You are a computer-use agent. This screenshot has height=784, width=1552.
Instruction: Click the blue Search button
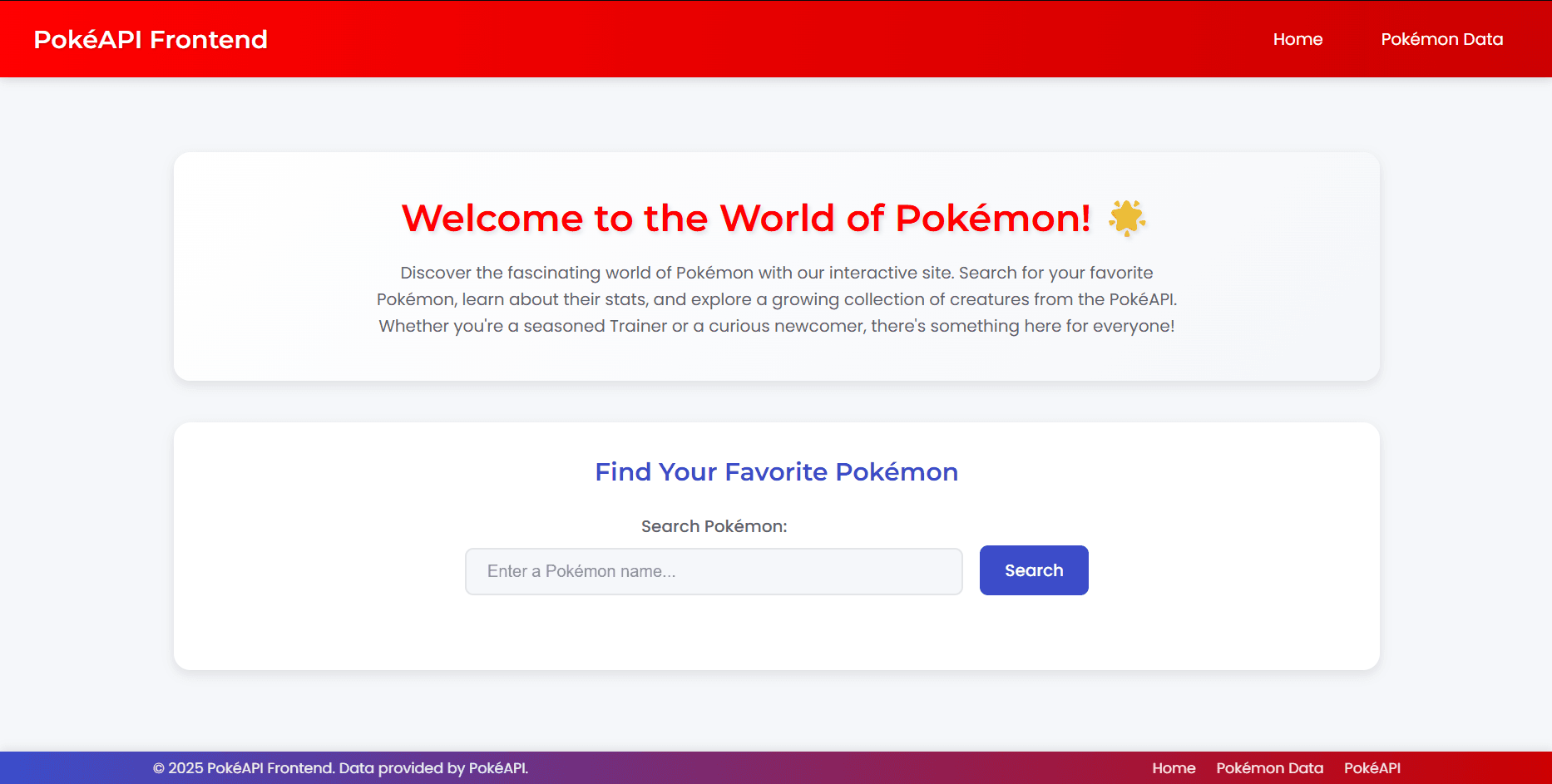pyautogui.click(x=1034, y=570)
